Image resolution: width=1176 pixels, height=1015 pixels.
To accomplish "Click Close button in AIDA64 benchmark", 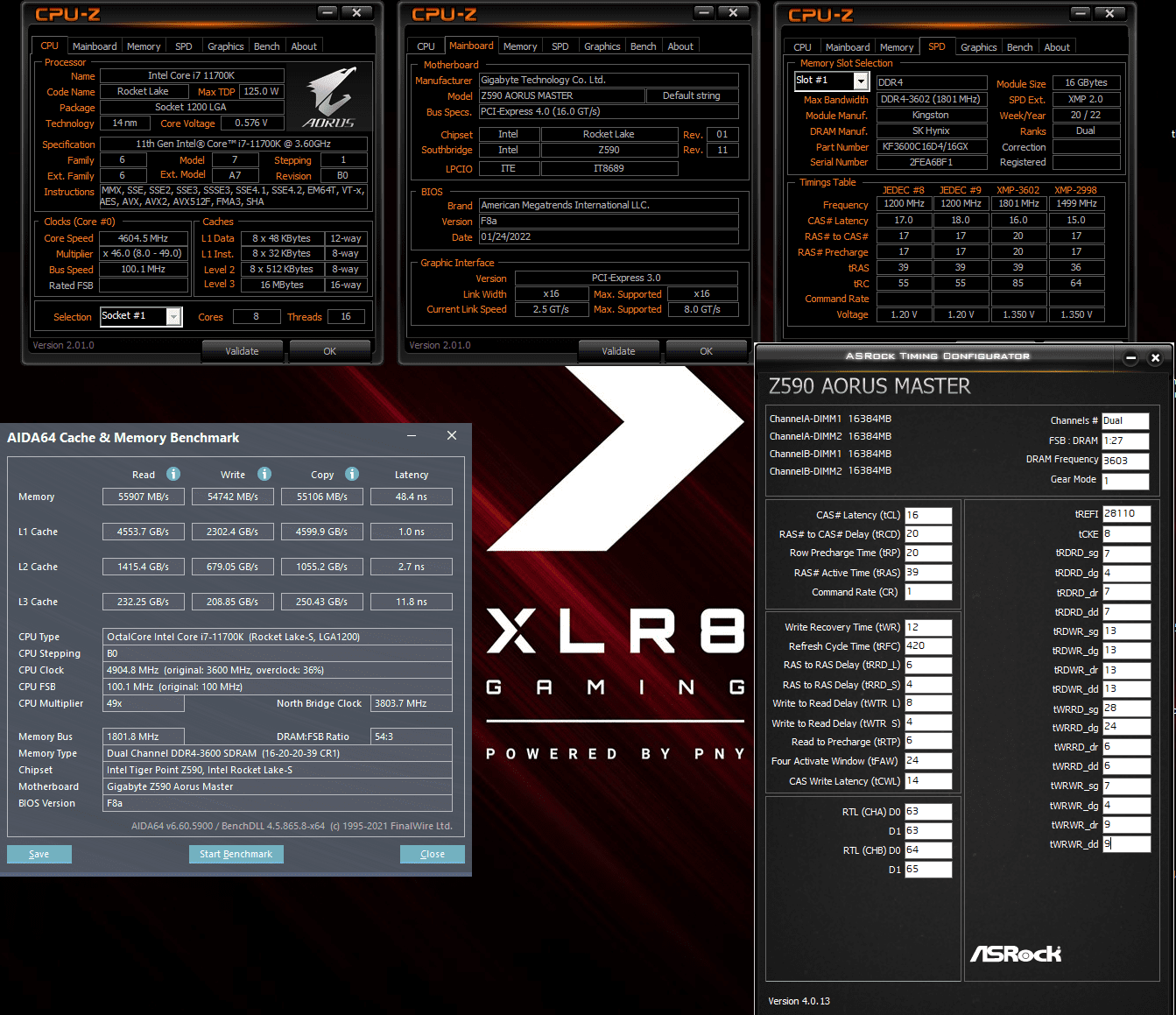I will coord(433,854).
